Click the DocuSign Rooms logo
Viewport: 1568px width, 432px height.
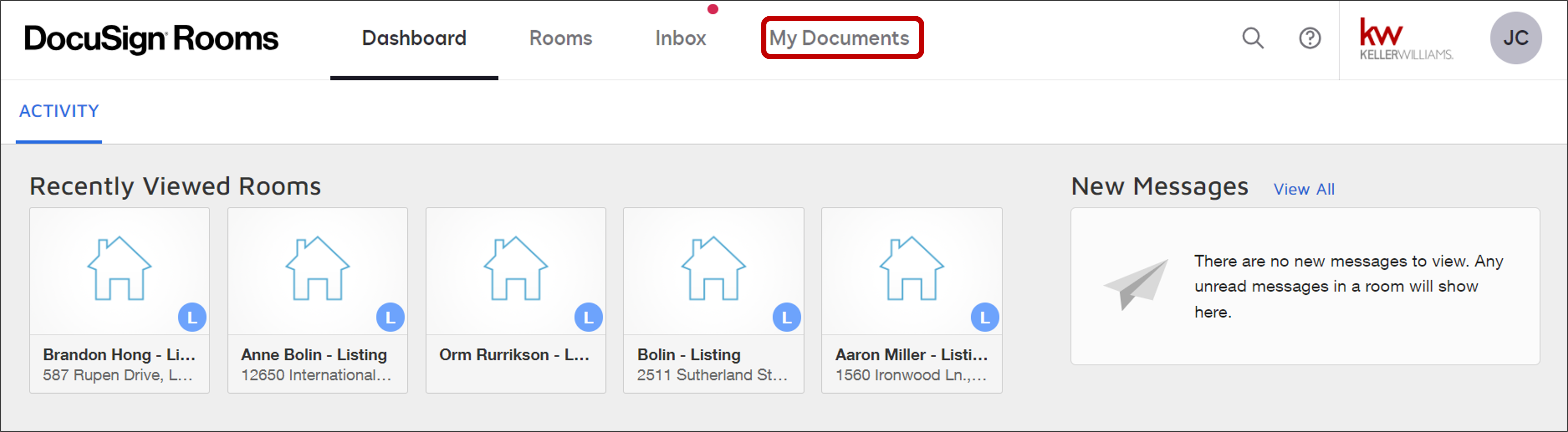coord(151,39)
